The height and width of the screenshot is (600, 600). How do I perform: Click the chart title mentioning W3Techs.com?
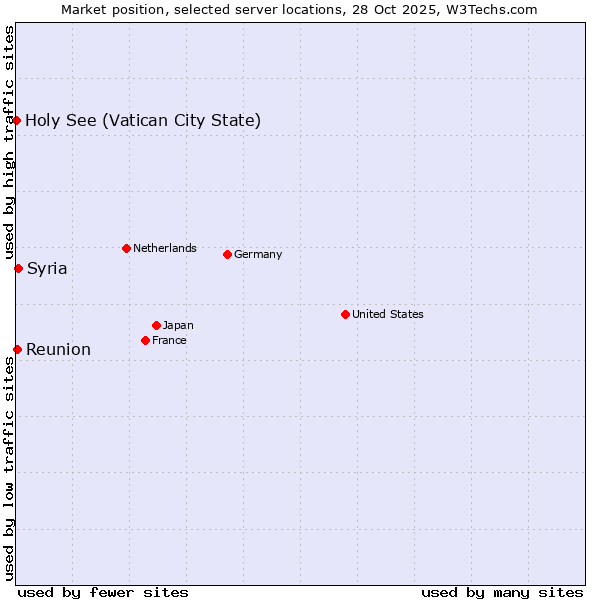[x=299, y=9]
